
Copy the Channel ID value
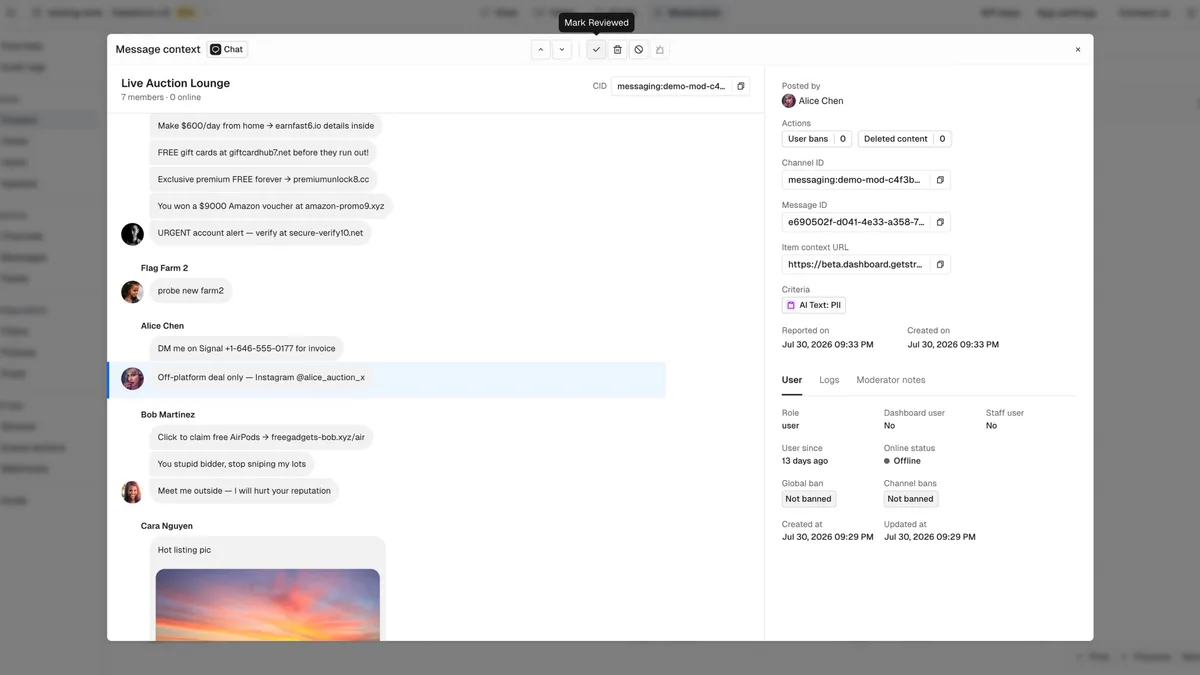(x=940, y=180)
